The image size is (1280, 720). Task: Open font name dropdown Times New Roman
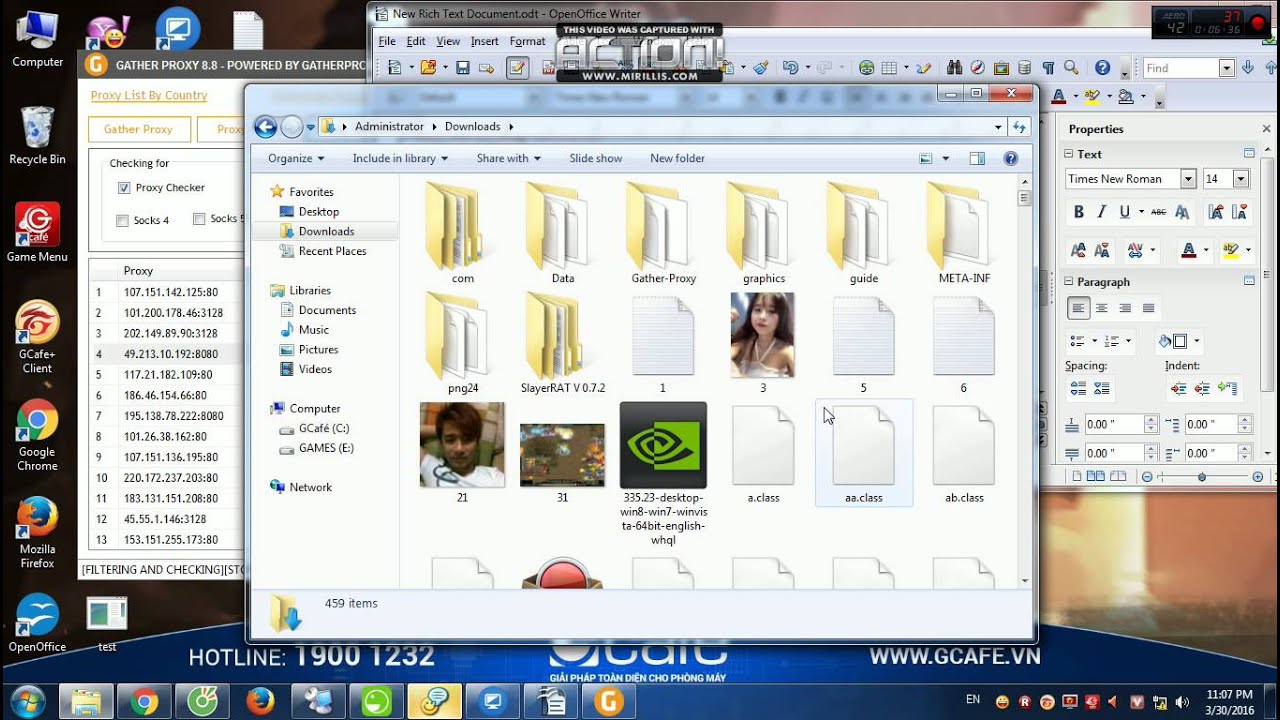1188,179
